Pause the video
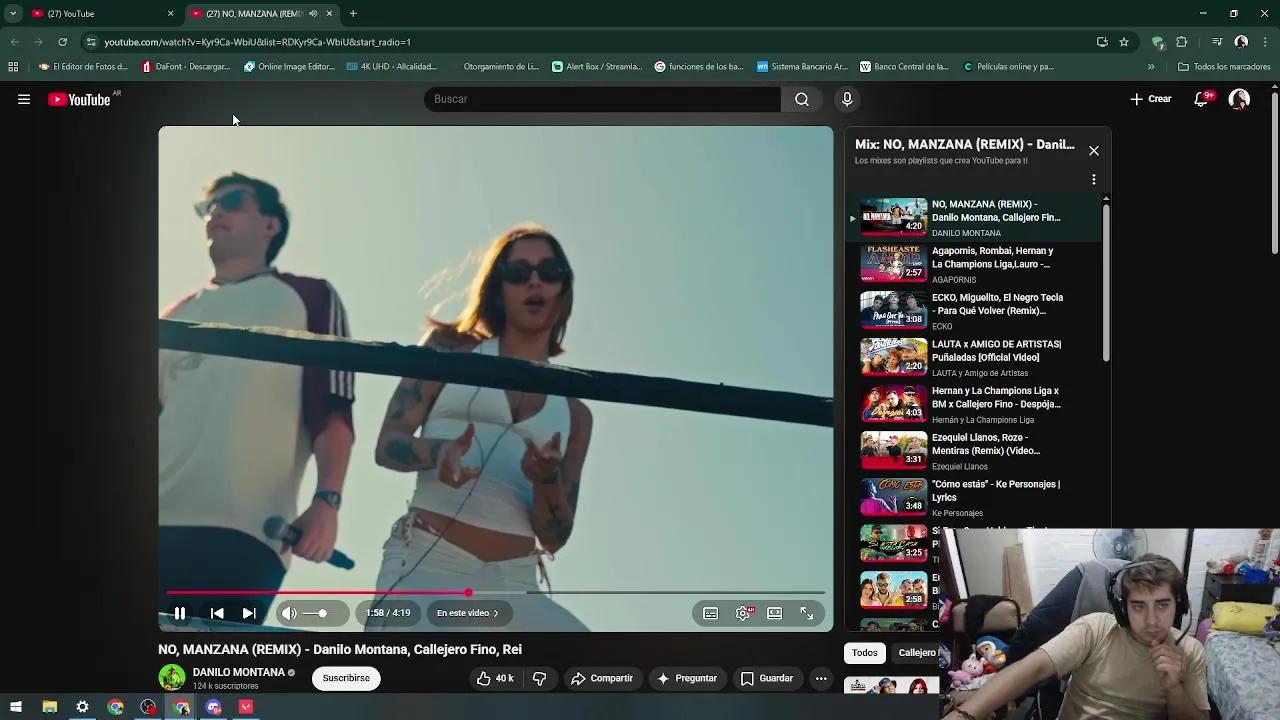 (x=180, y=613)
